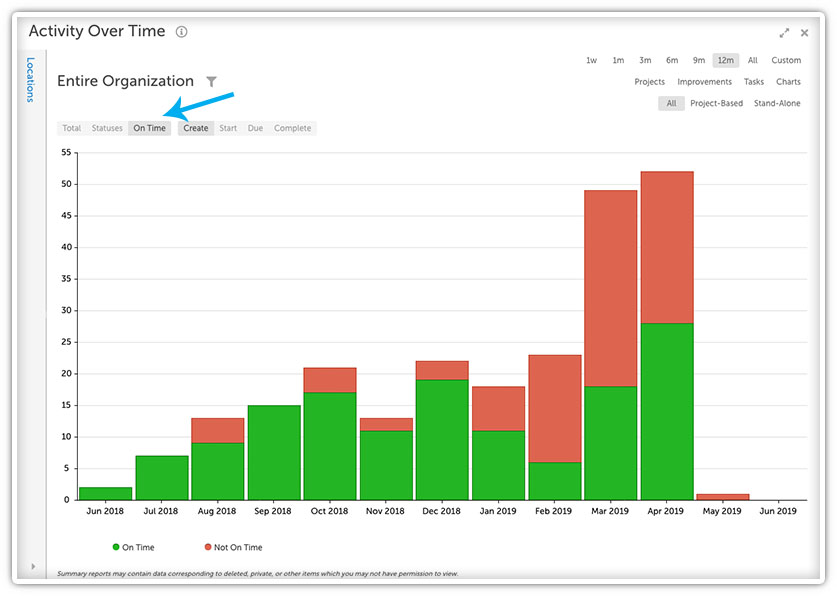Click the Jun 2019 axis label

pyautogui.click(x=778, y=511)
